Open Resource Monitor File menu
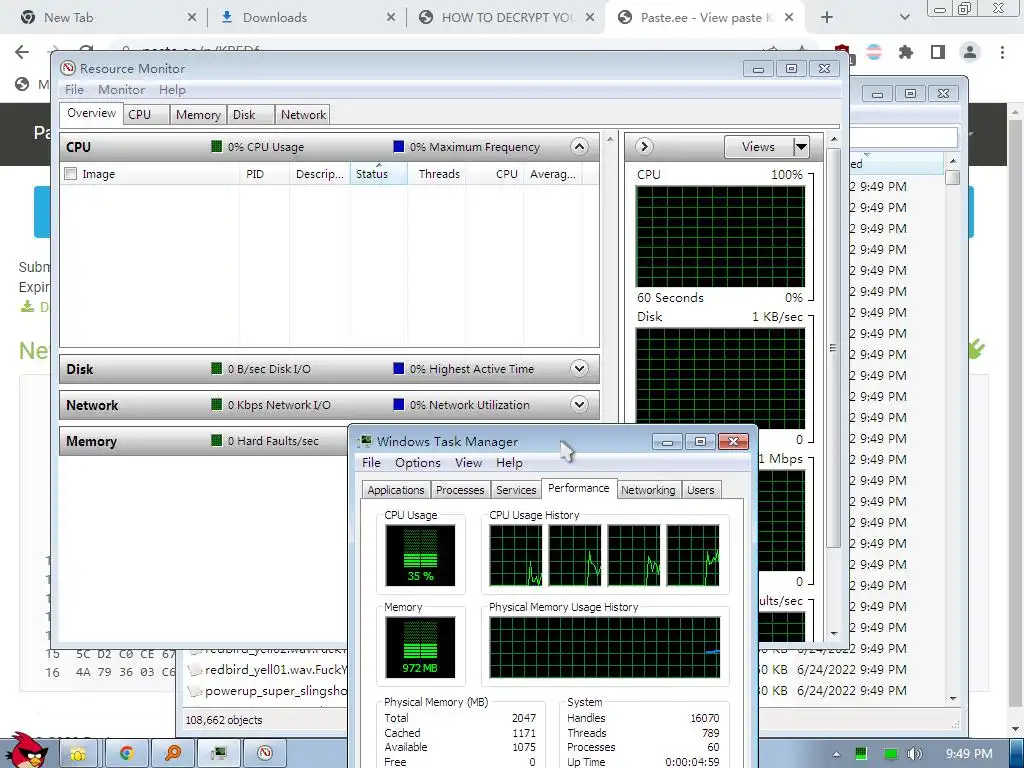The image size is (1024, 768). [74, 89]
